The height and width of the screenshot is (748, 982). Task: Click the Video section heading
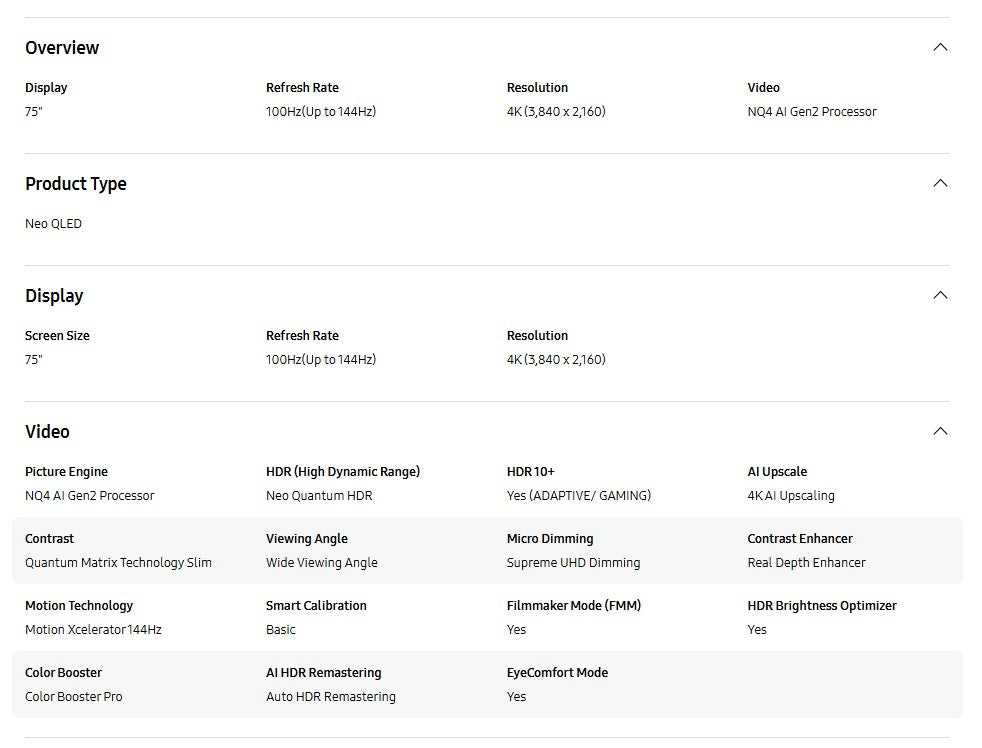click(48, 432)
